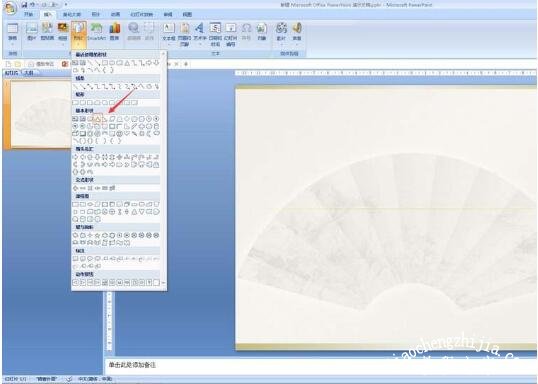Pick the Forward/Next action button shape

pyautogui.click(x=83, y=282)
